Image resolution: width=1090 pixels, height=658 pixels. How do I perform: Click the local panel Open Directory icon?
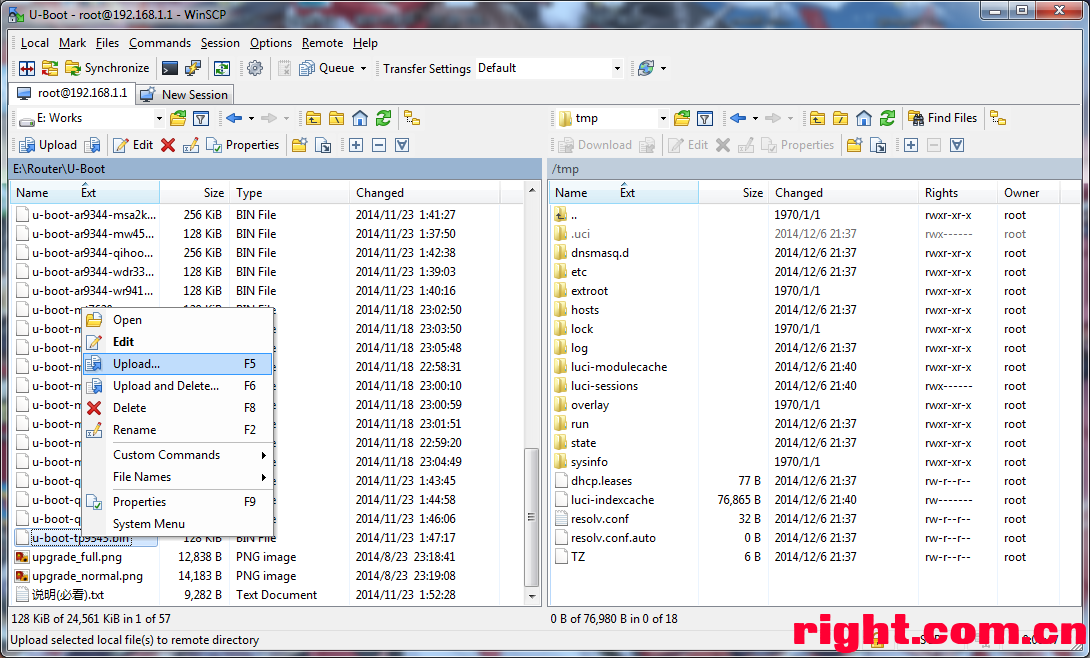(178, 119)
